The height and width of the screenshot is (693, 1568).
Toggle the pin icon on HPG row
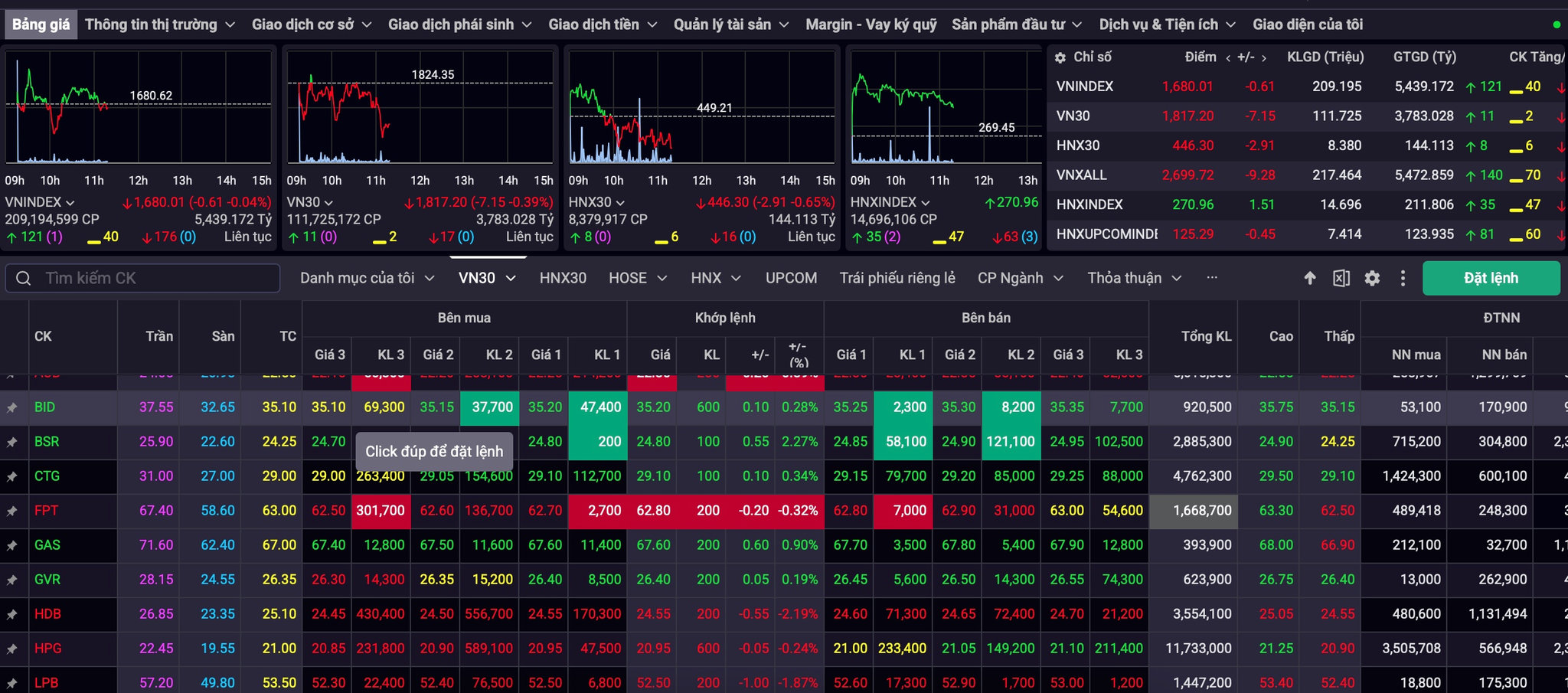[x=12, y=649]
